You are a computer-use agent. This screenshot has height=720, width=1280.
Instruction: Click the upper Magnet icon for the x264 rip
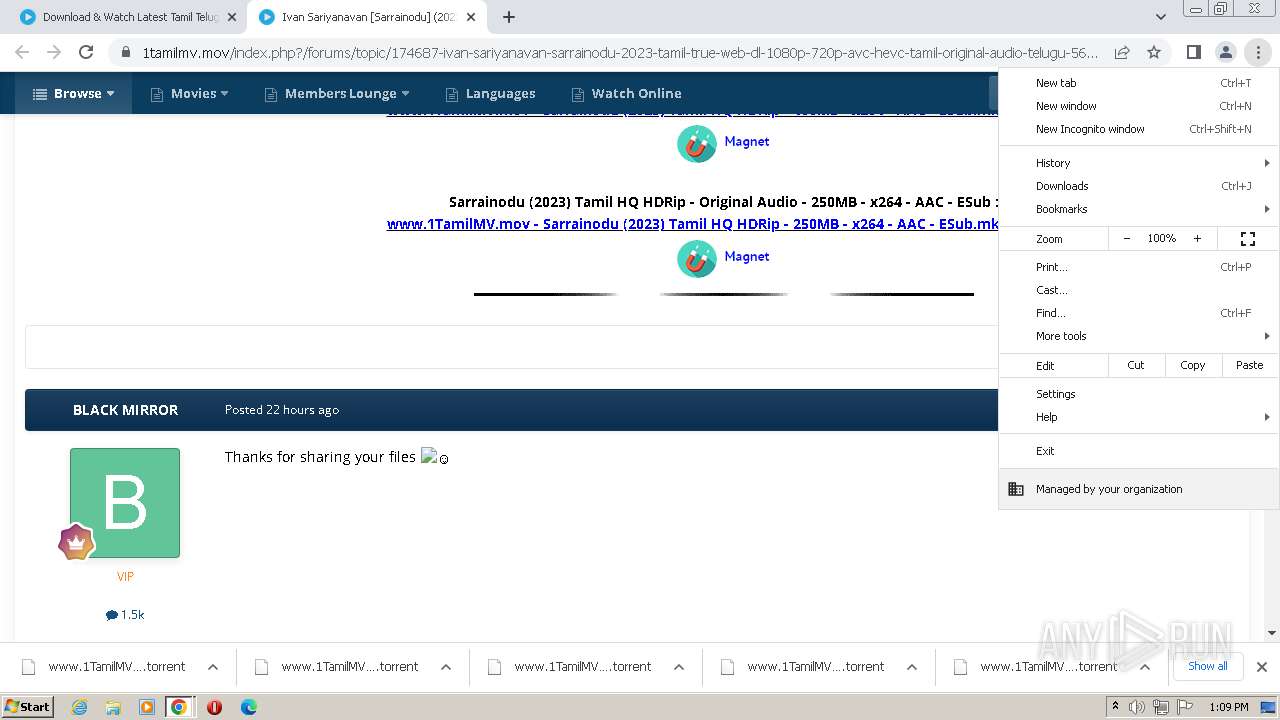[x=697, y=143]
